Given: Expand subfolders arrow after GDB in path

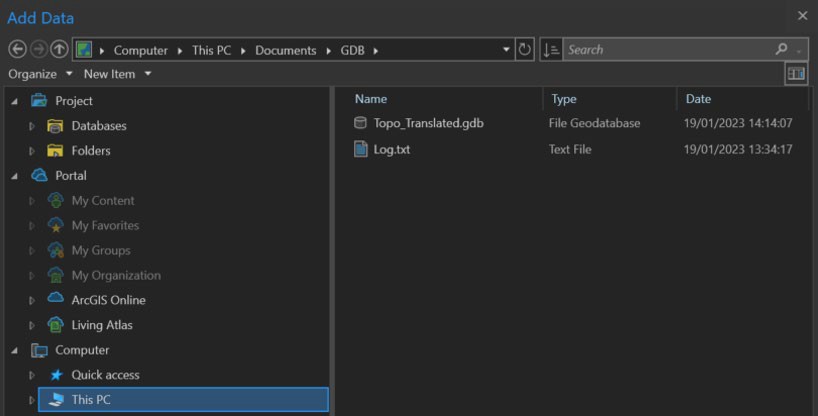Looking at the screenshot, I should [x=376, y=51].
